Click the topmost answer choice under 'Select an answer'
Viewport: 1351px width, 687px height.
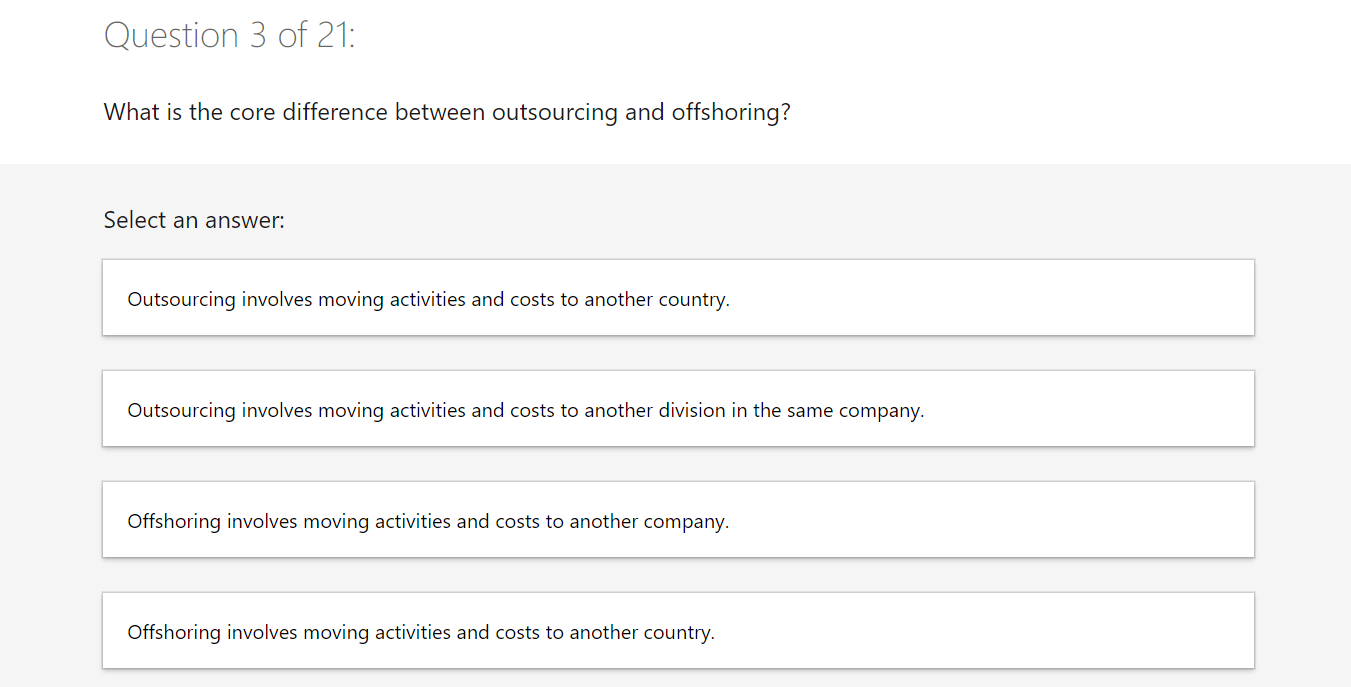pyautogui.click(x=678, y=298)
